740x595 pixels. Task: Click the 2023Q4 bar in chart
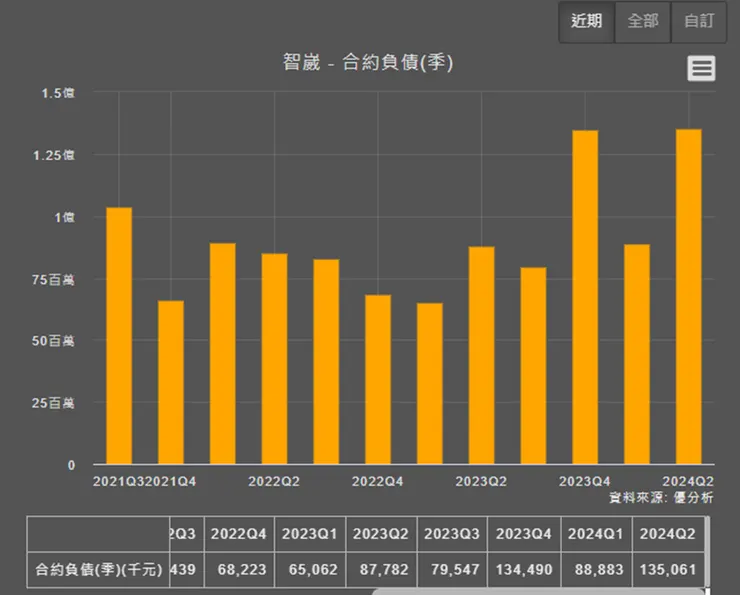pos(585,297)
